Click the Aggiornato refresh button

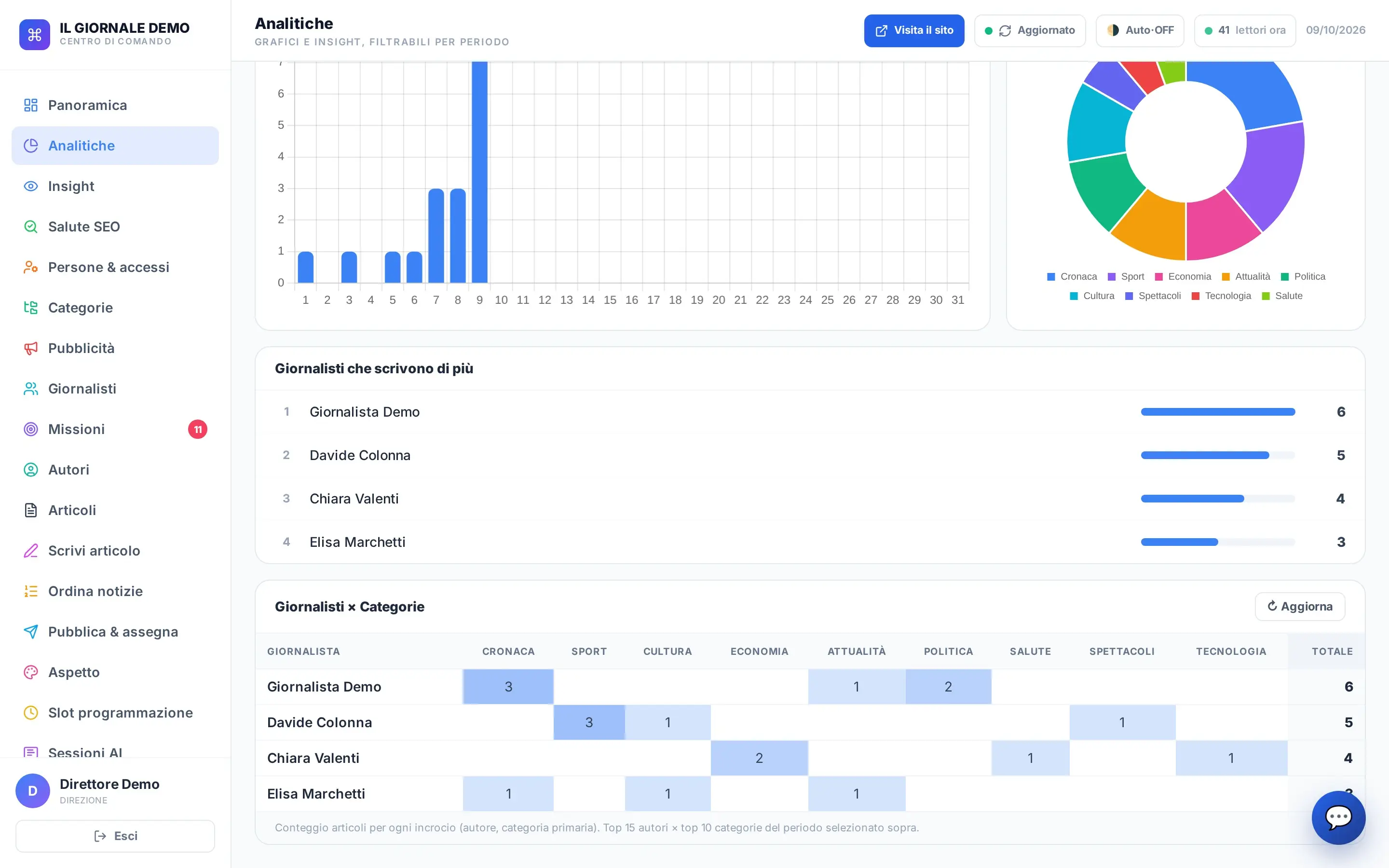1030,30
